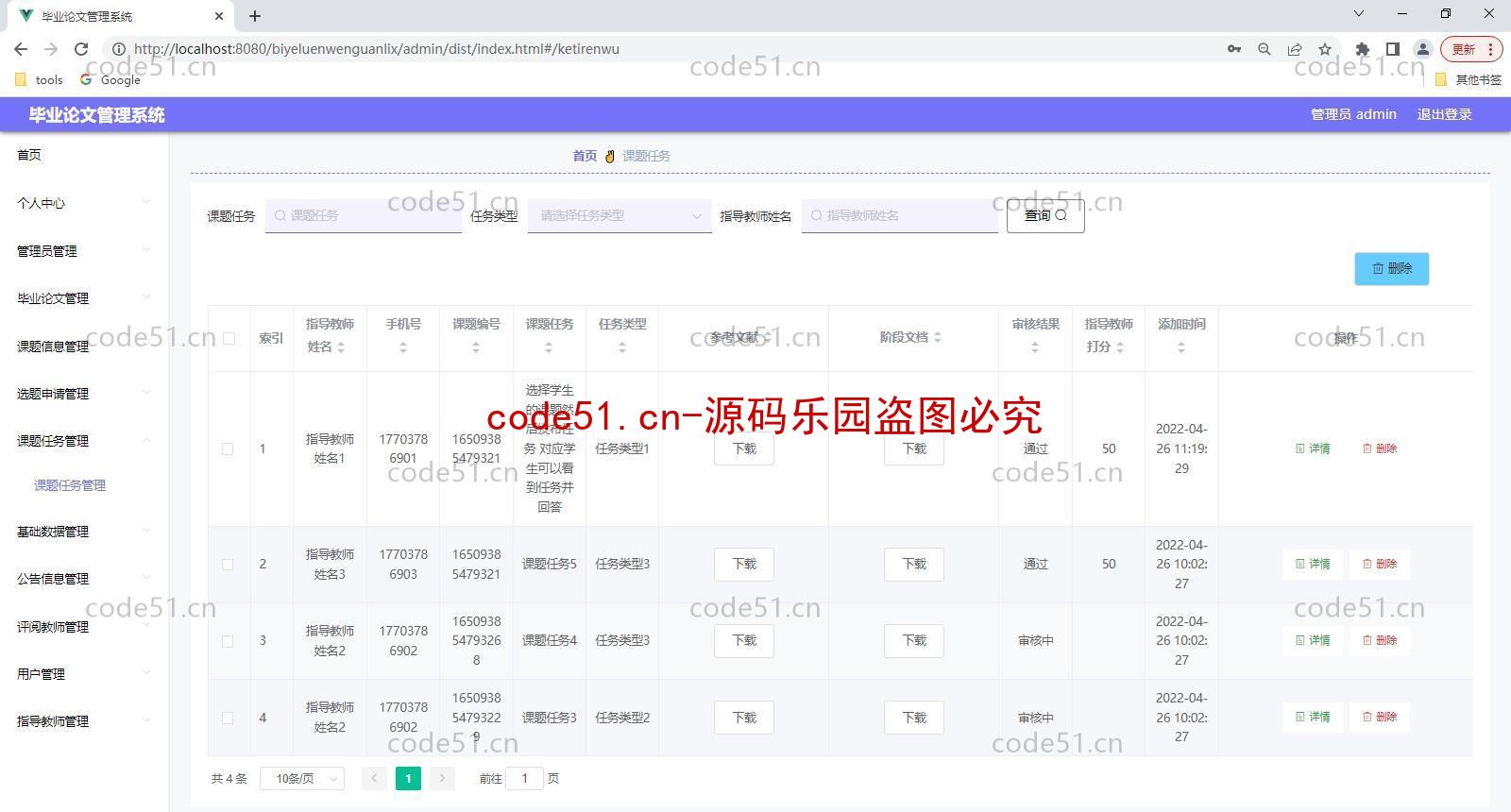Check the checkbox for row 2
This screenshot has width=1511, height=812.
click(x=228, y=564)
